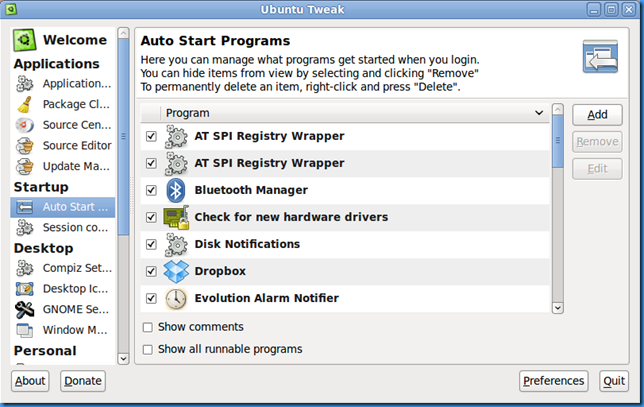
Task: Click the Window Manager windows icon
Action: [25, 330]
